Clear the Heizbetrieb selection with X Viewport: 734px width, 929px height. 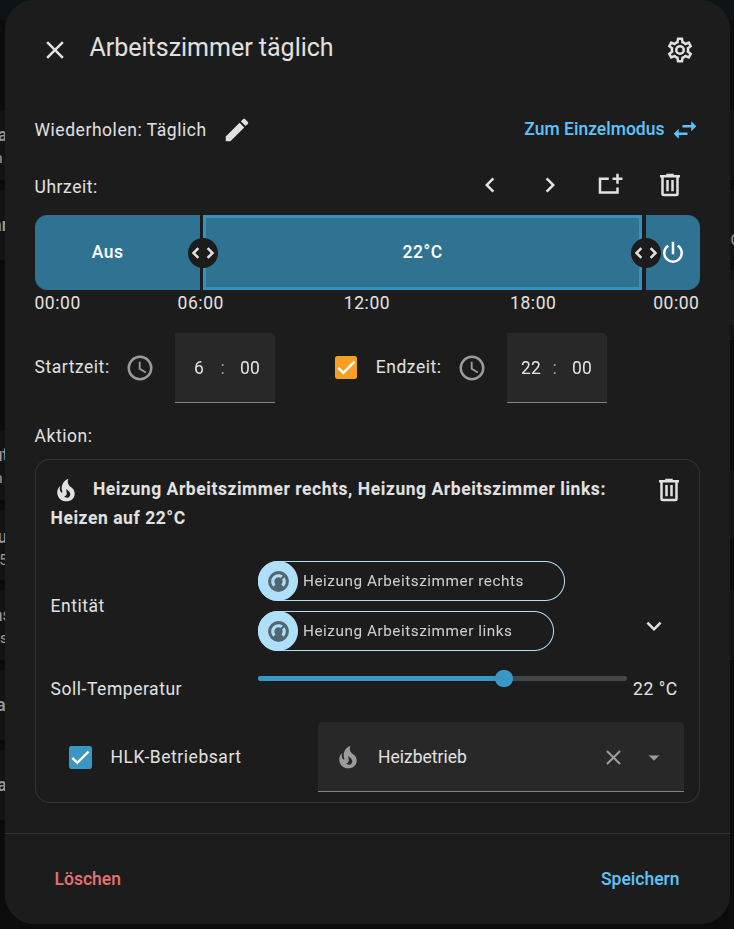pyautogui.click(x=613, y=758)
